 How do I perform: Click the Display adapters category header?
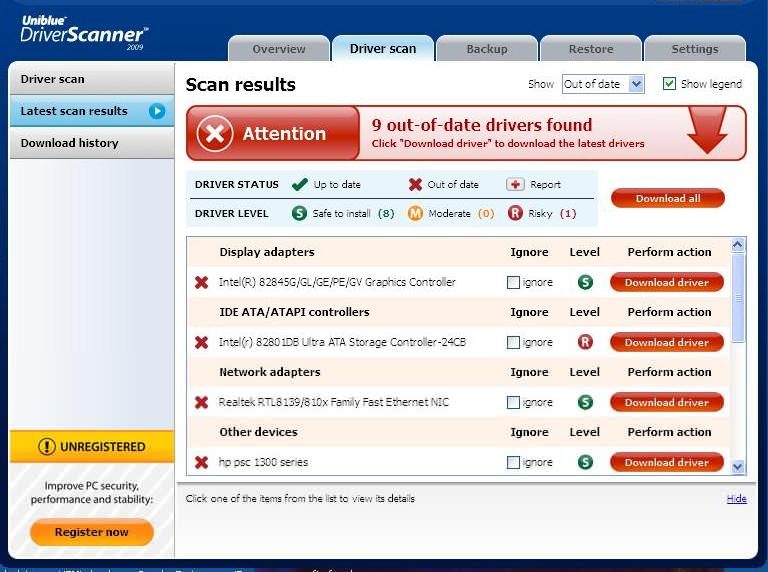pos(267,252)
